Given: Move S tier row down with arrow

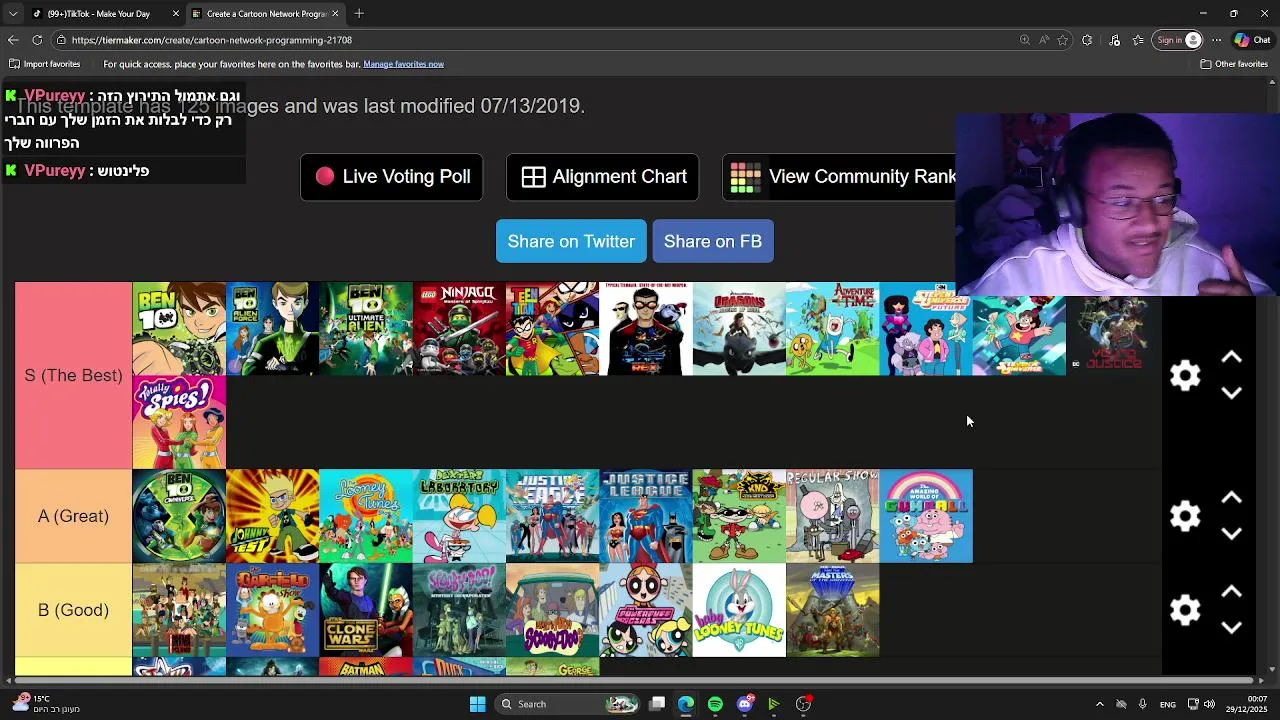Looking at the screenshot, I should coord(1231,393).
